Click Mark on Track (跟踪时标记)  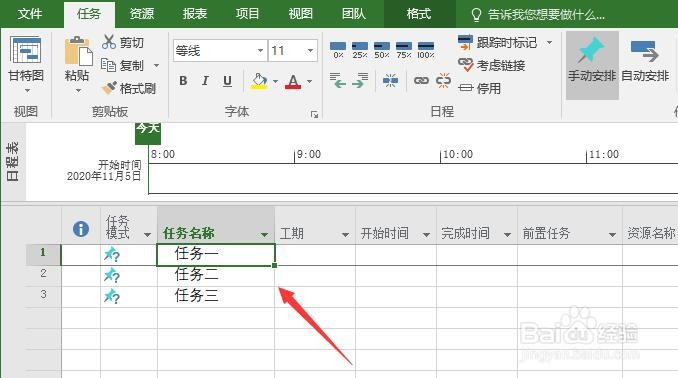click(497, 42)
